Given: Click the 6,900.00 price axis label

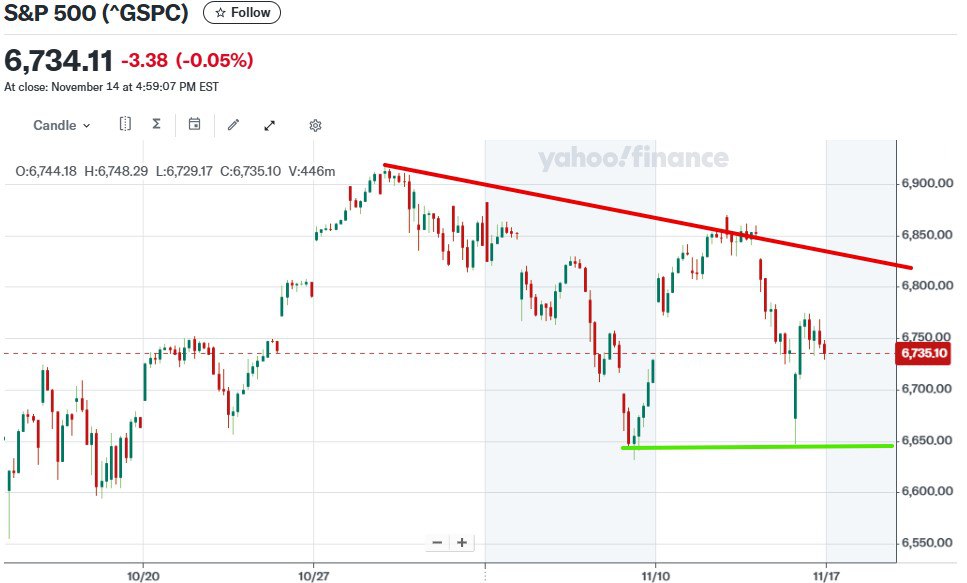Looking at the screenshot, I should click(925, 184).
